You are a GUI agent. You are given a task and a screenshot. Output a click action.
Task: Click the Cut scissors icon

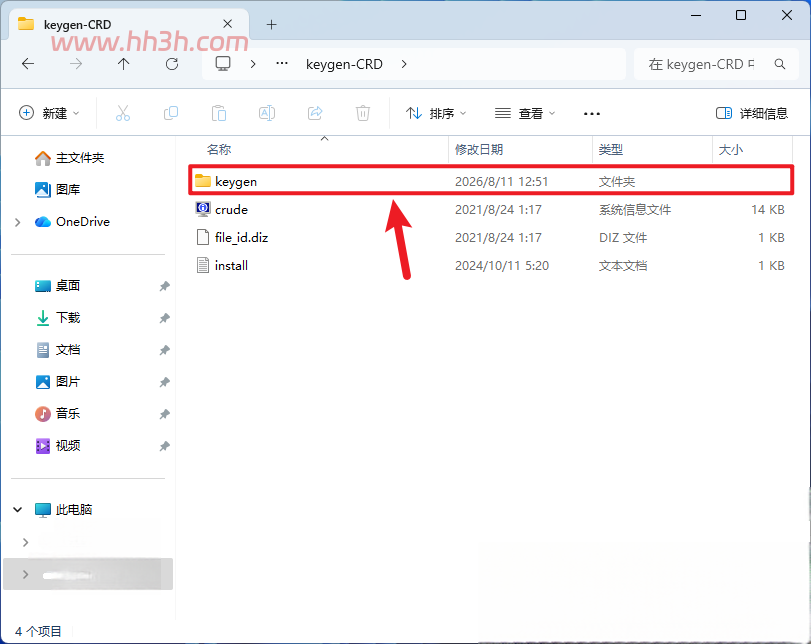click(123, 113)
